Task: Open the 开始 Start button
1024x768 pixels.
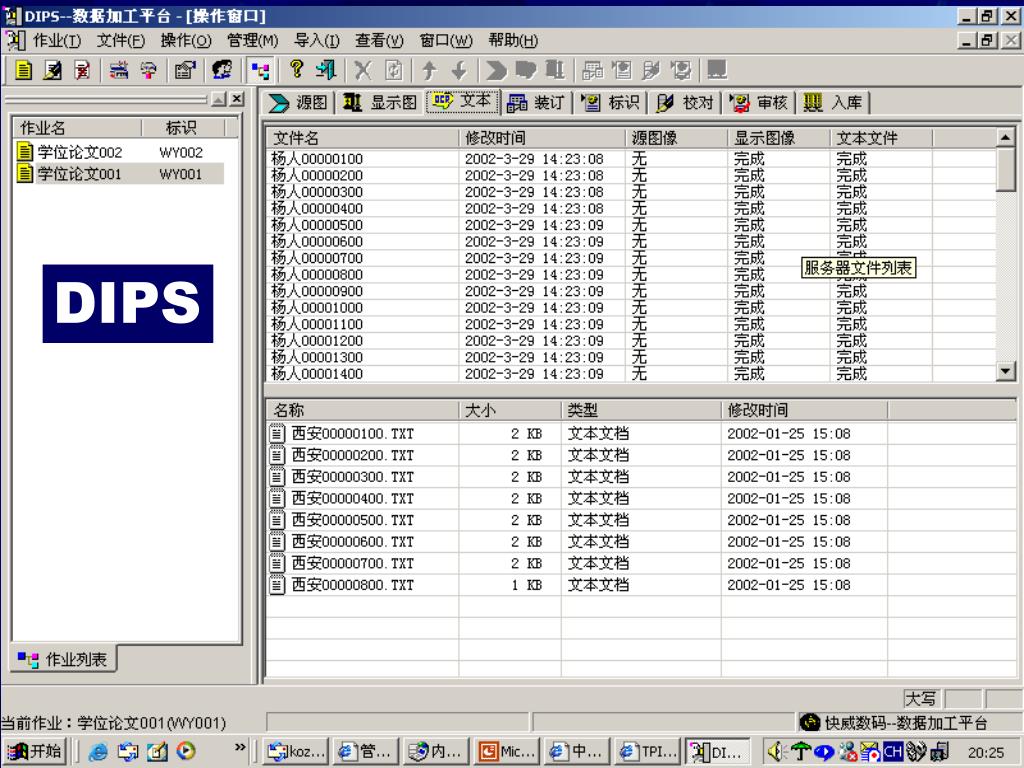Action: tap(34, 752)
